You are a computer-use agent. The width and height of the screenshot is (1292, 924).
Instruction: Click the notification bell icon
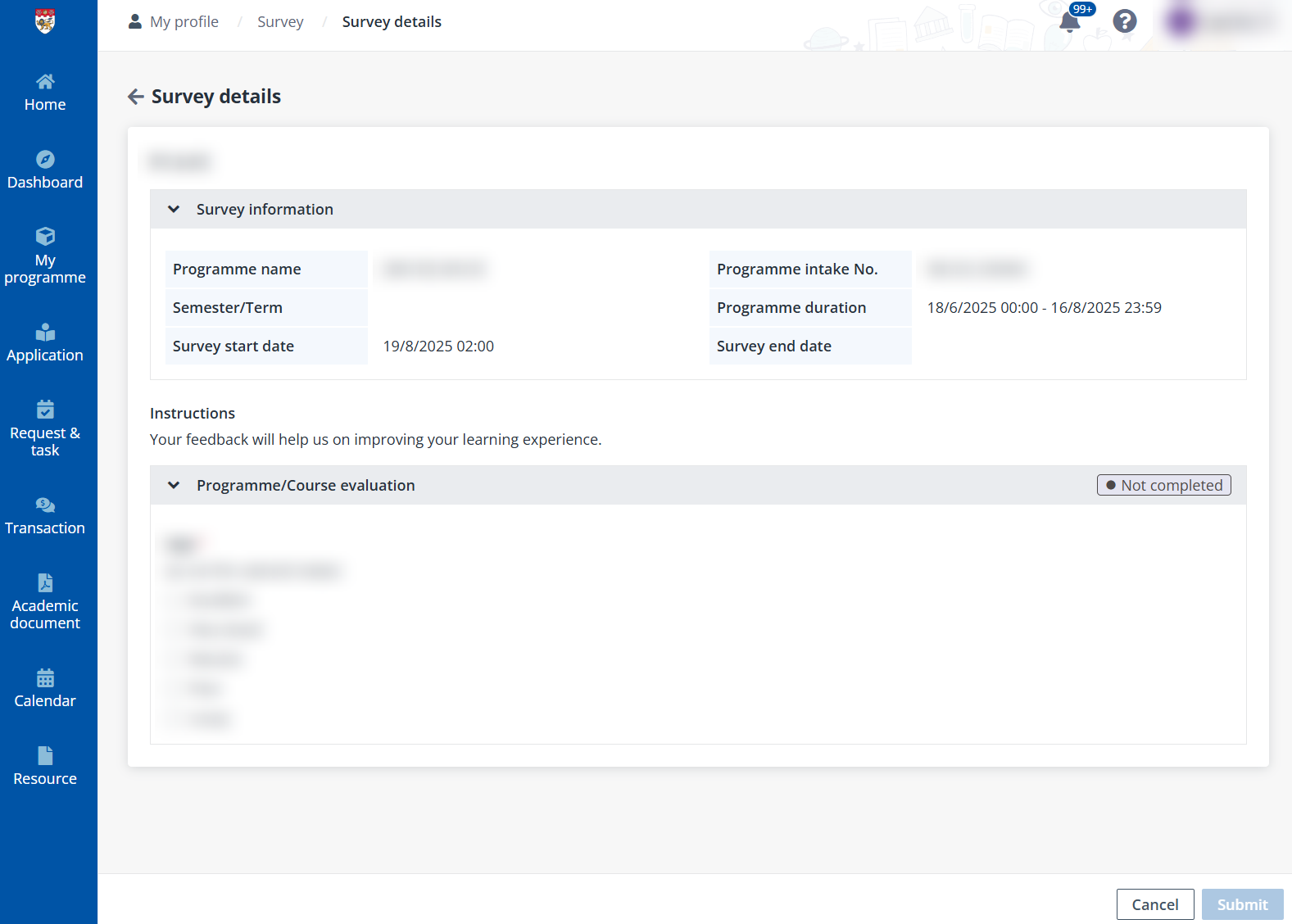(x=1069, y=22)
